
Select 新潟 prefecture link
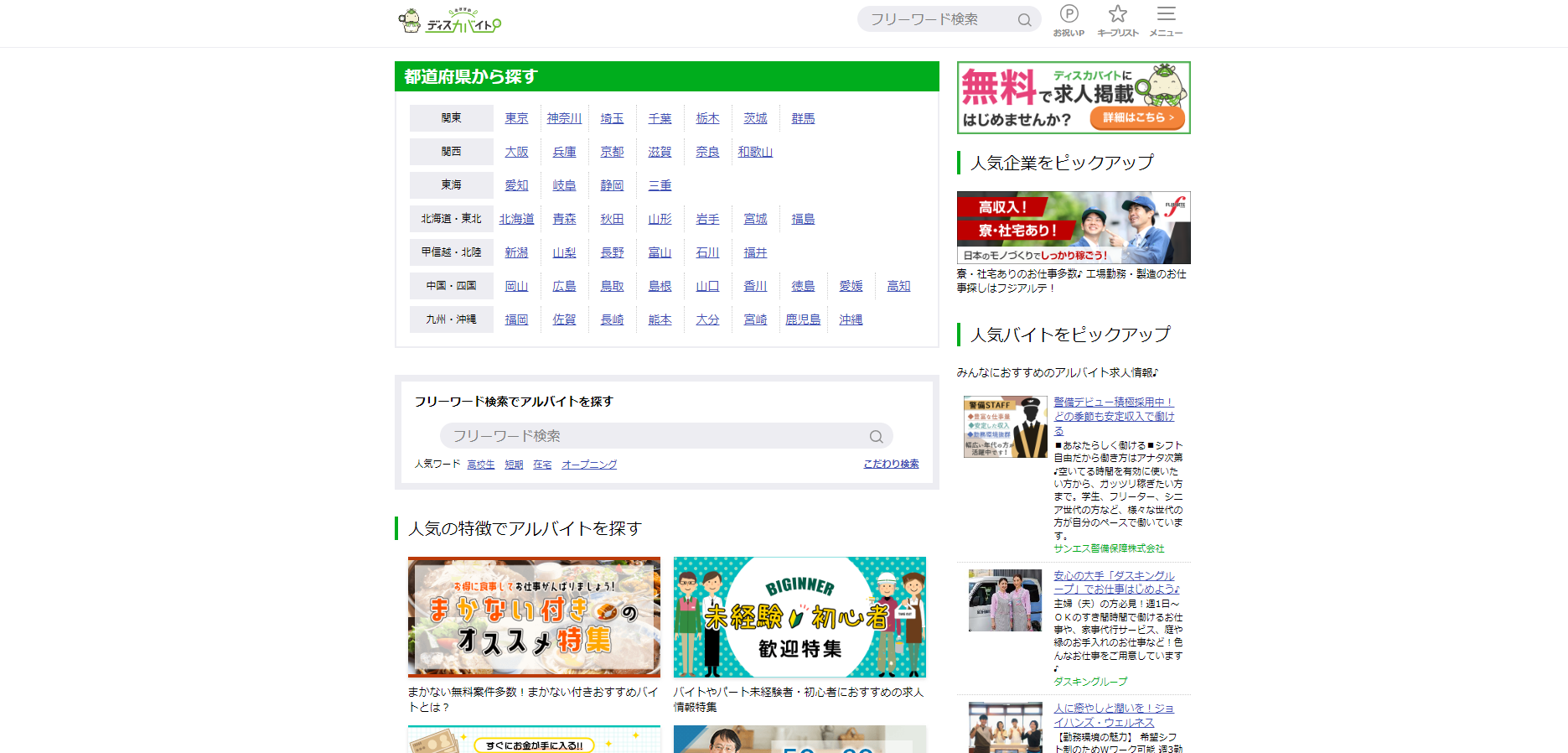coord(516,252)
